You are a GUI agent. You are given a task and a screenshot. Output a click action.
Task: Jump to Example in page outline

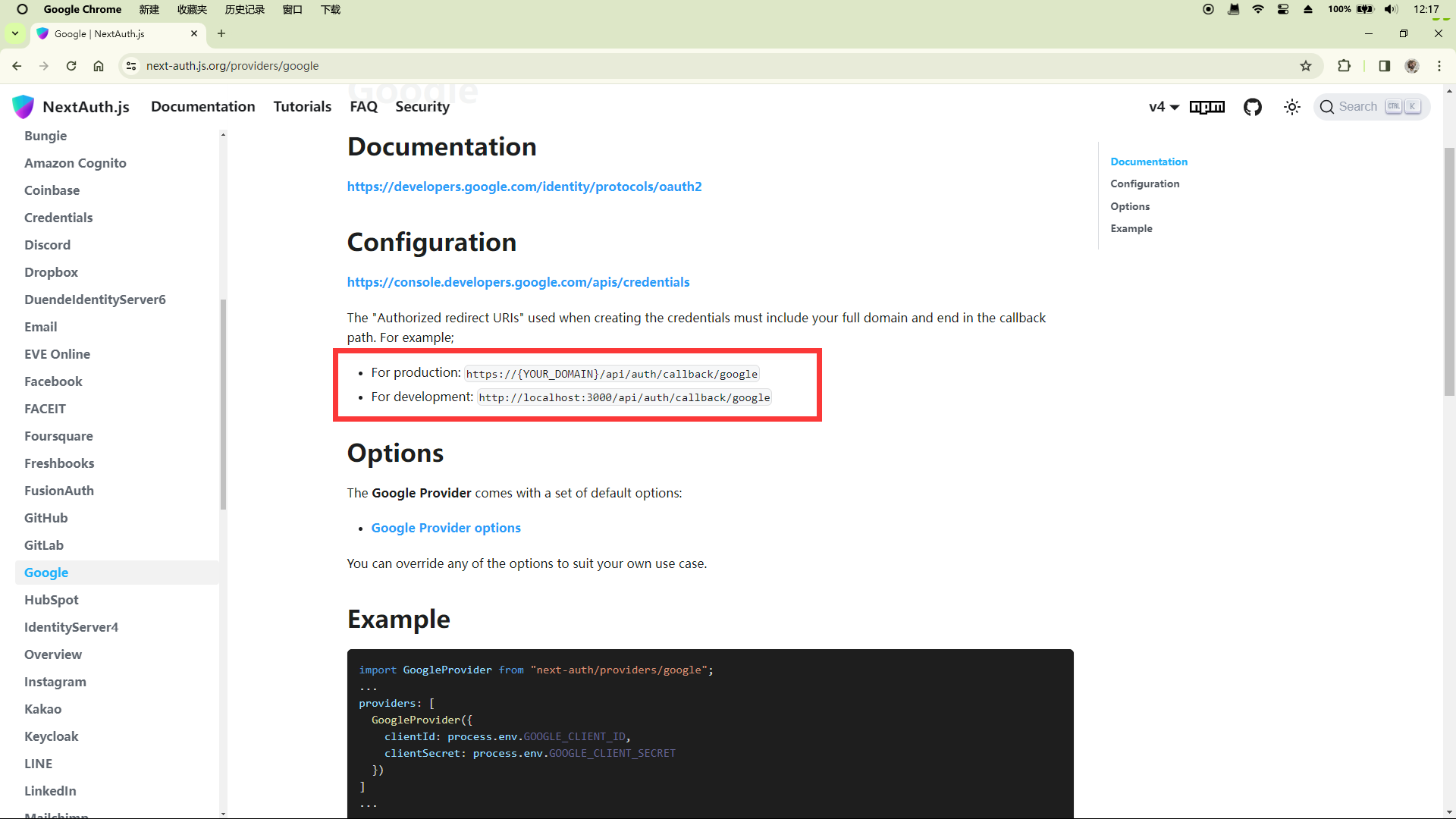coord(1131,228)
